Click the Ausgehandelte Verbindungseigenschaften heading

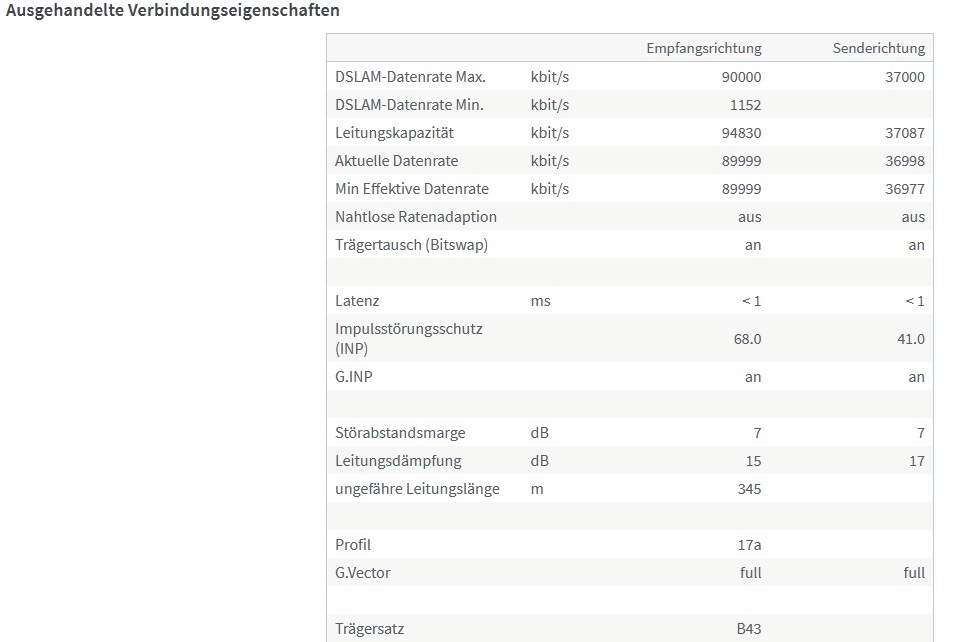point(172,10)
